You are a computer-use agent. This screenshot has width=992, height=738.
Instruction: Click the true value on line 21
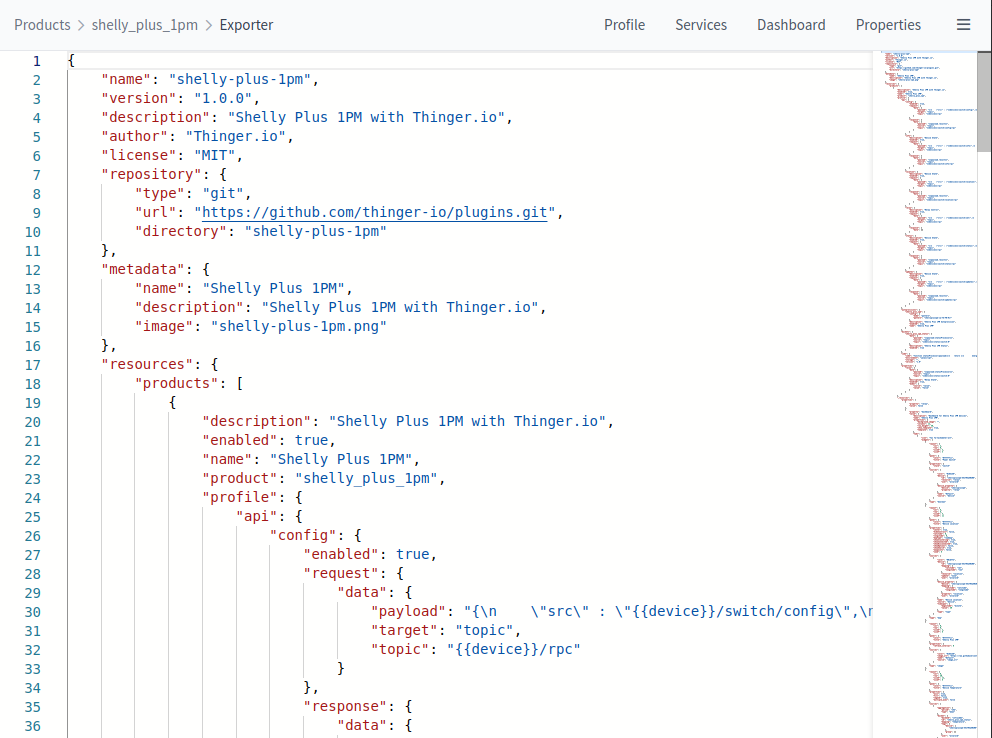tap(312, 440)
